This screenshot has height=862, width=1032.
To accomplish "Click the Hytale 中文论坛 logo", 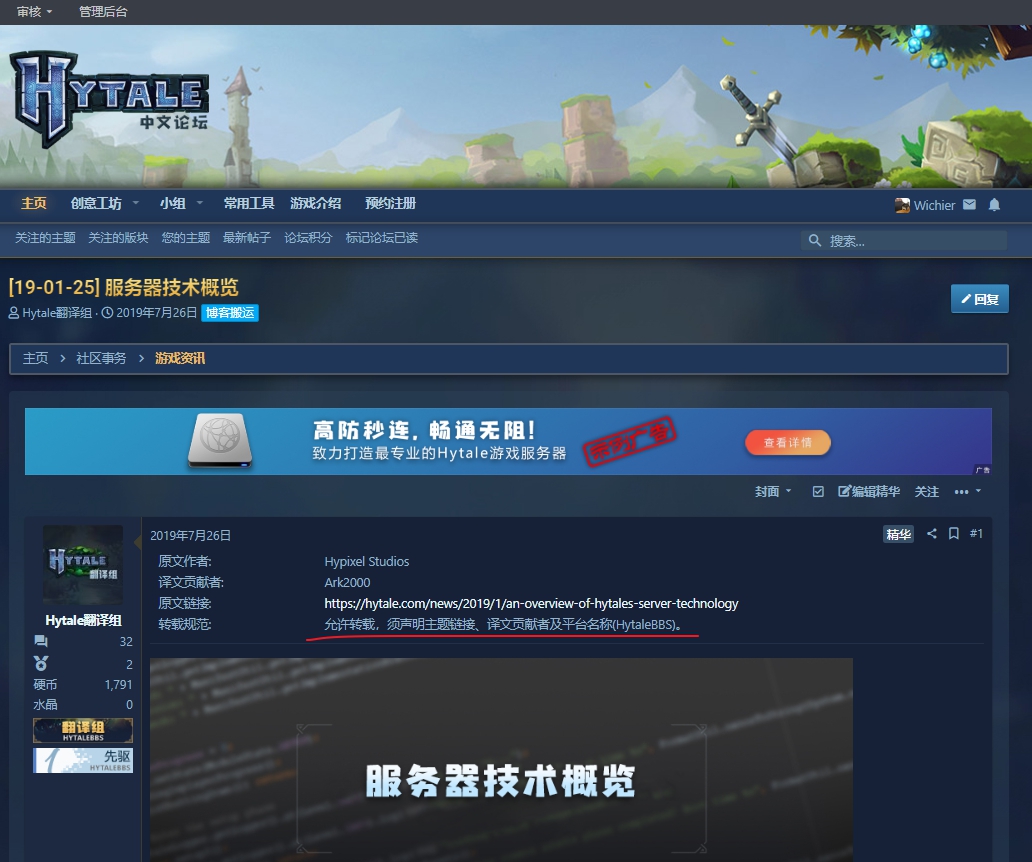I will coord(109,99).
